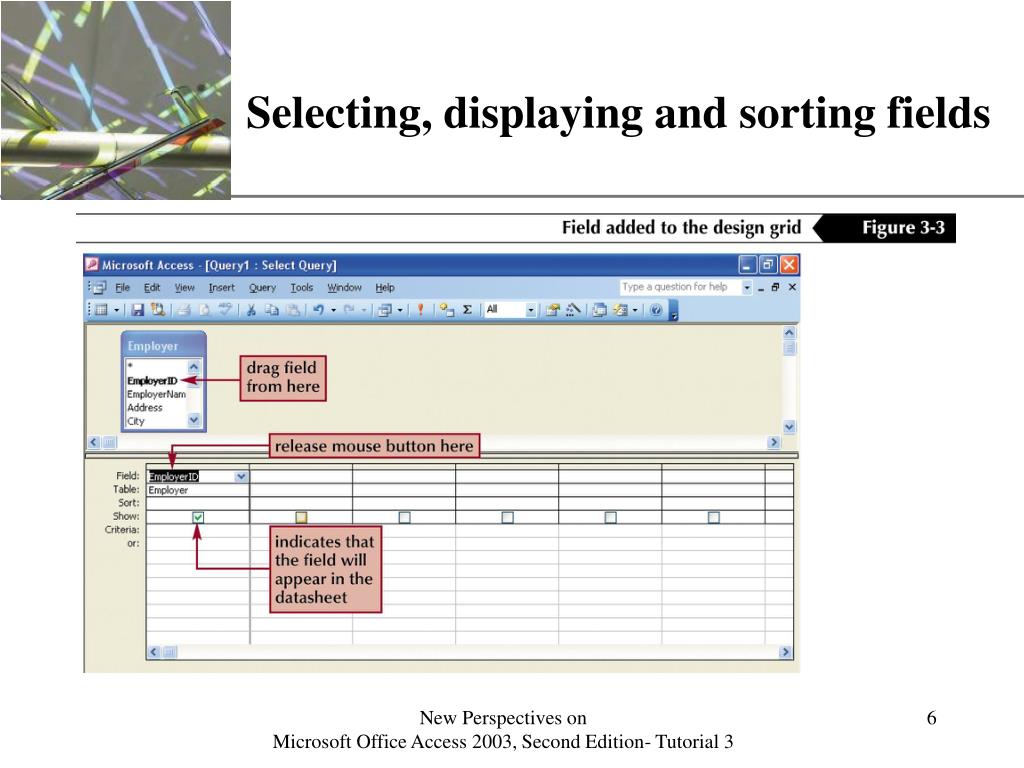The image size is (1024, 768).
Task: Expand the New Object dropdown arrow
Action: [x=635, y=310]
